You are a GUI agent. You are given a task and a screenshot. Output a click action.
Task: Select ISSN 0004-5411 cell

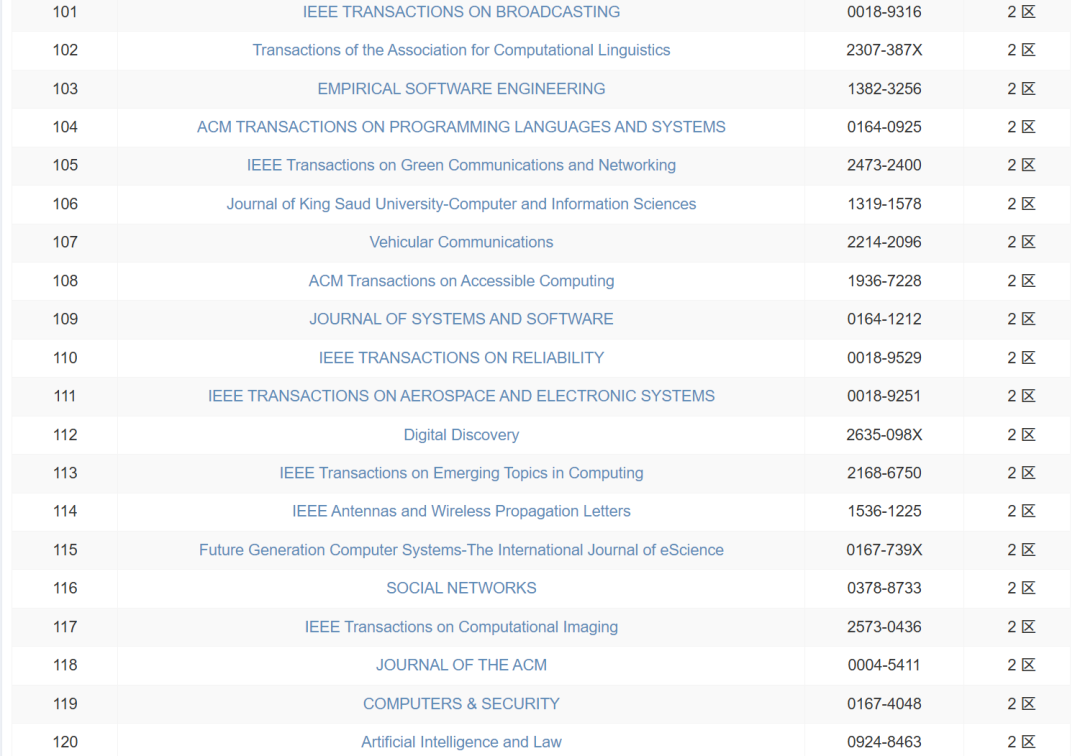884,665
